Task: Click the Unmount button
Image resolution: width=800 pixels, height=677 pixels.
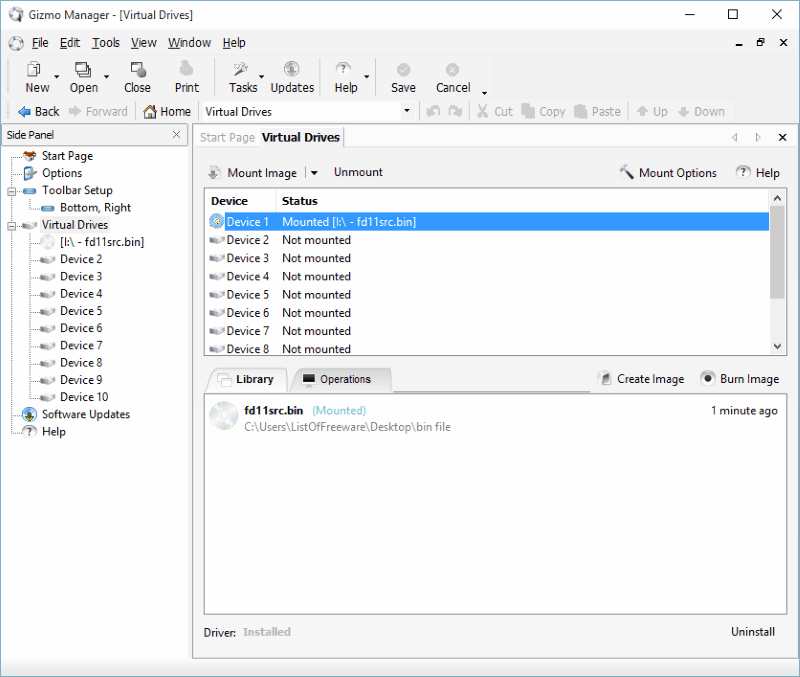Action: click(358, 172)
